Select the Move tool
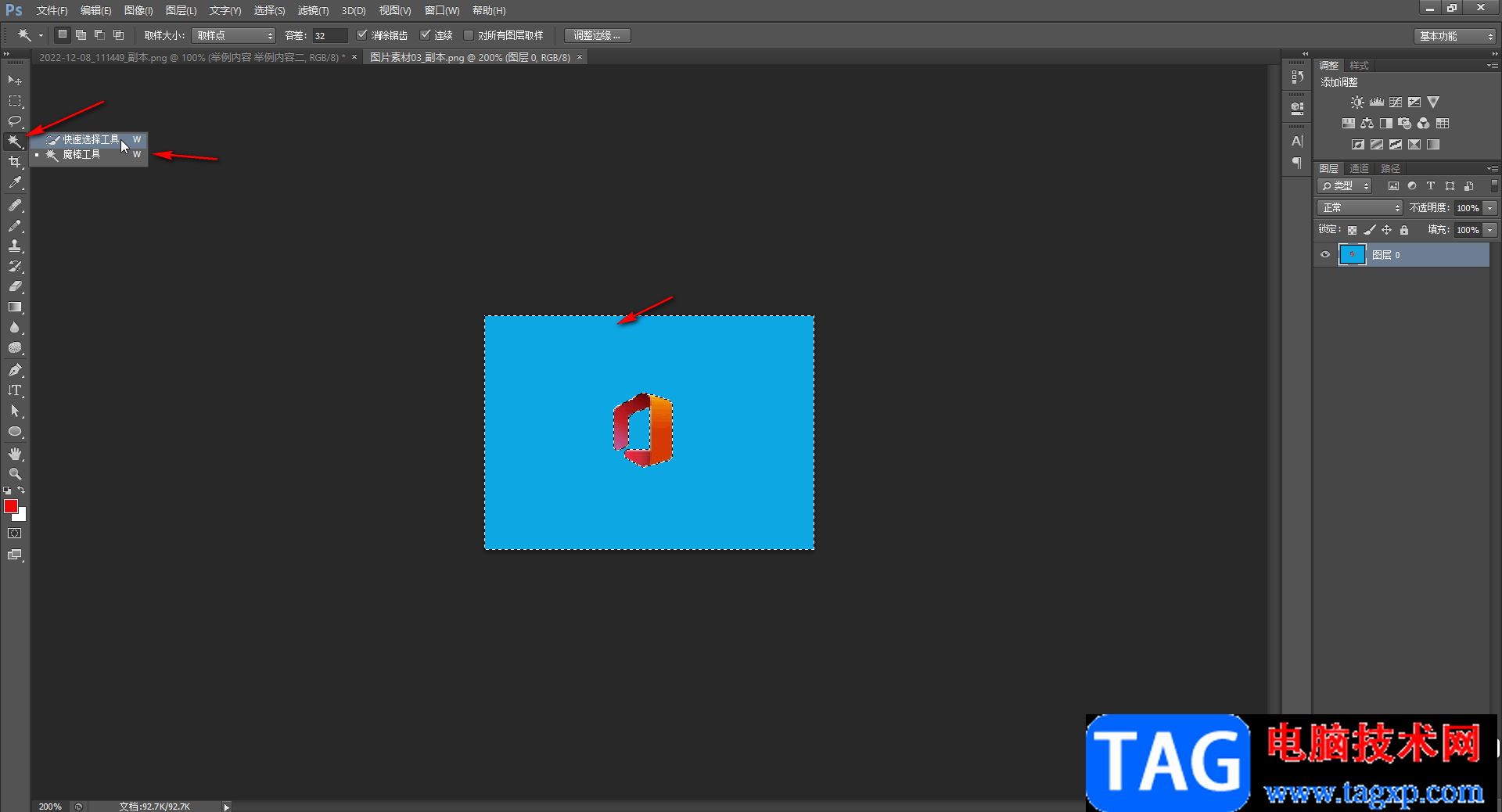 (x=15, y=81)
